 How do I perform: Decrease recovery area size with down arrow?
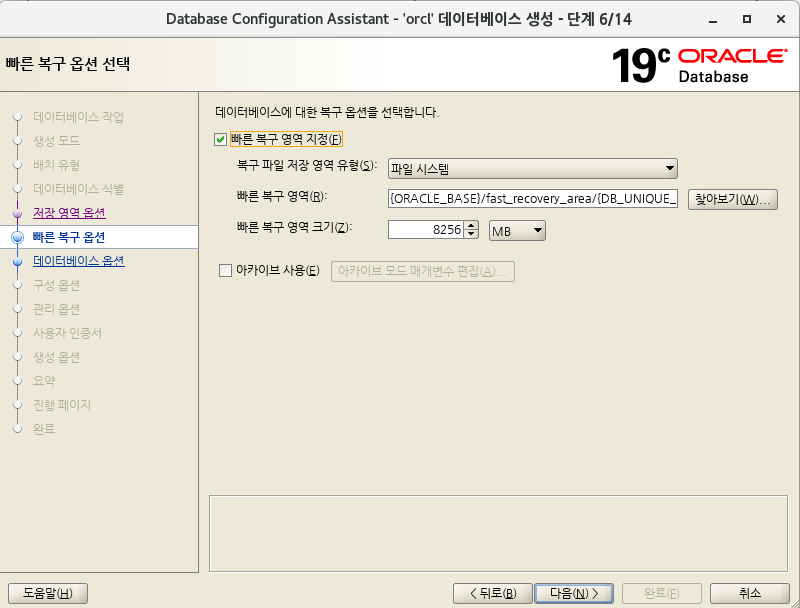click(x=471, y=234)
